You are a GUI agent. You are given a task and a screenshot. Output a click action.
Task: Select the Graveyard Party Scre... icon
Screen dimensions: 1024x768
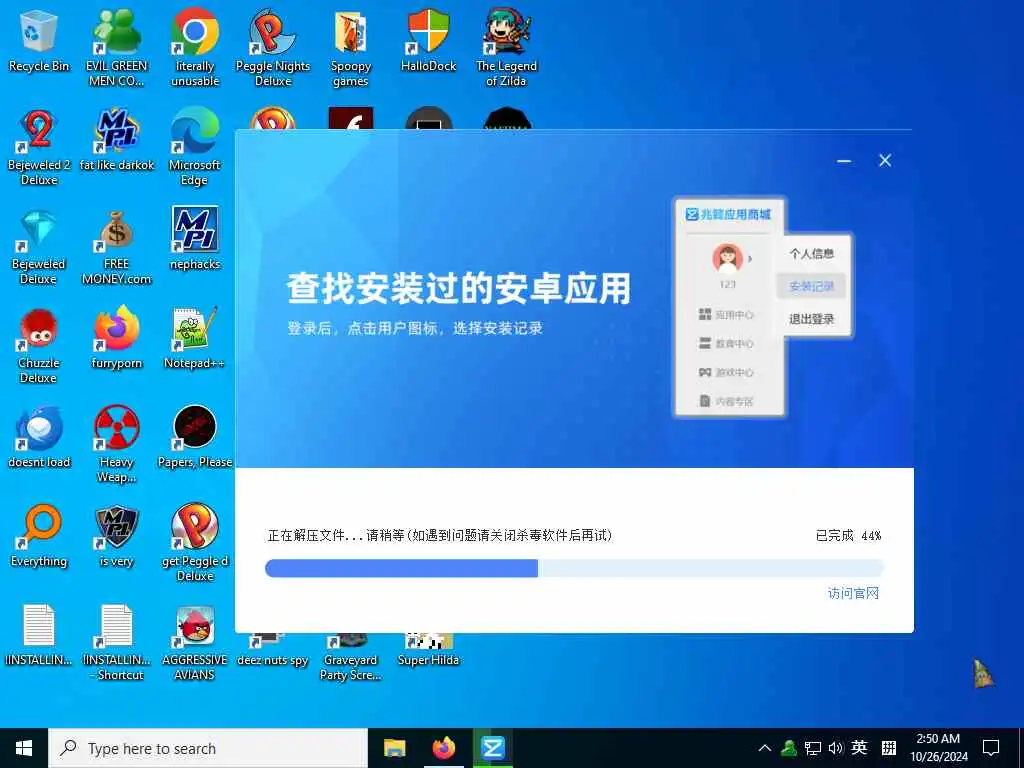(x=351, y=658)
